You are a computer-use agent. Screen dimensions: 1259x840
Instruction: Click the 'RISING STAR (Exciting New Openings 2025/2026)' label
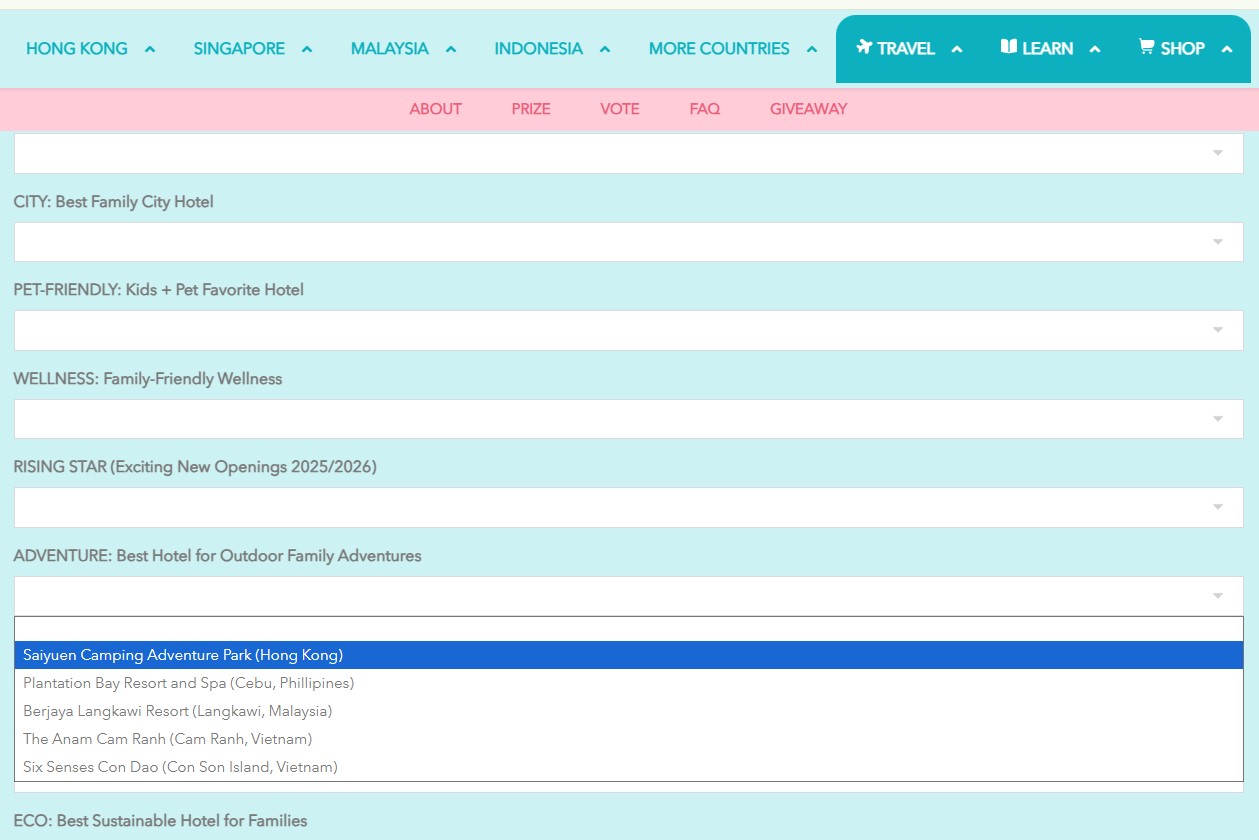coord(195,467)
